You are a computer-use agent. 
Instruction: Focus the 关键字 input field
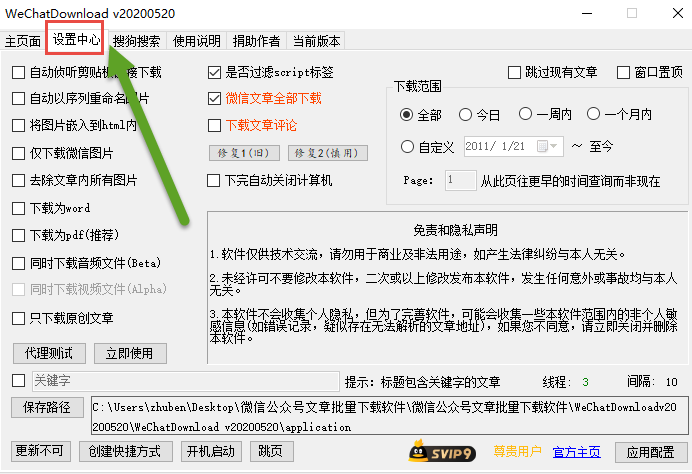185,381
